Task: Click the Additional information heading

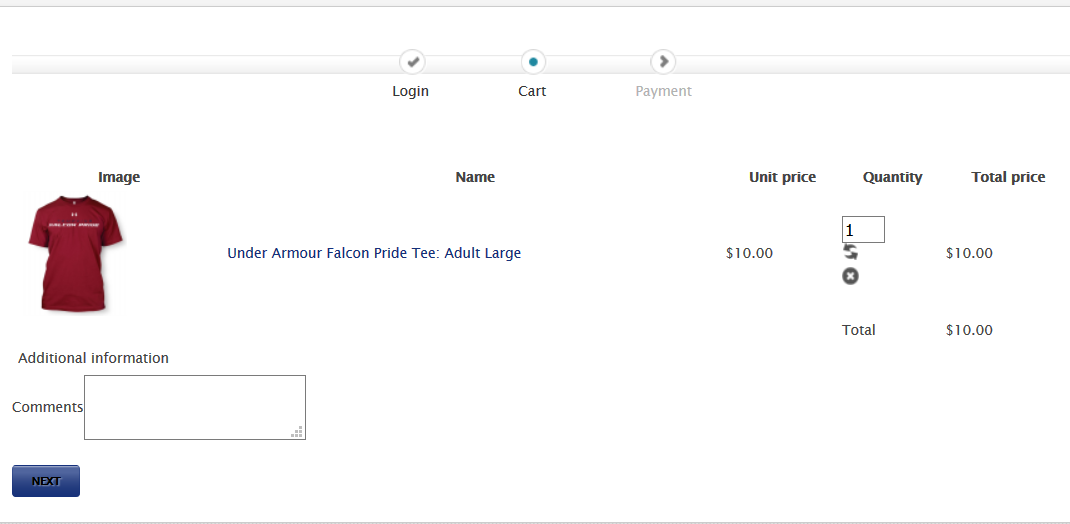Action: [93, 358]
